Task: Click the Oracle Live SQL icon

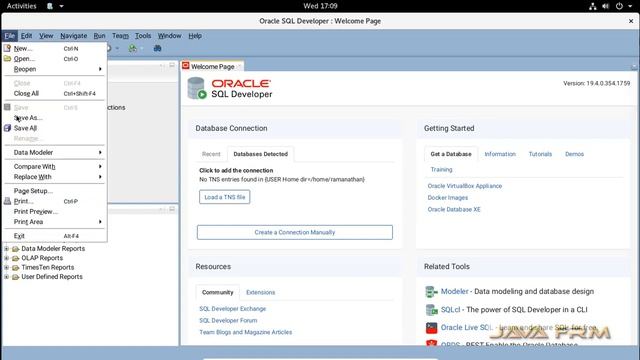Action: click(431, 327)
